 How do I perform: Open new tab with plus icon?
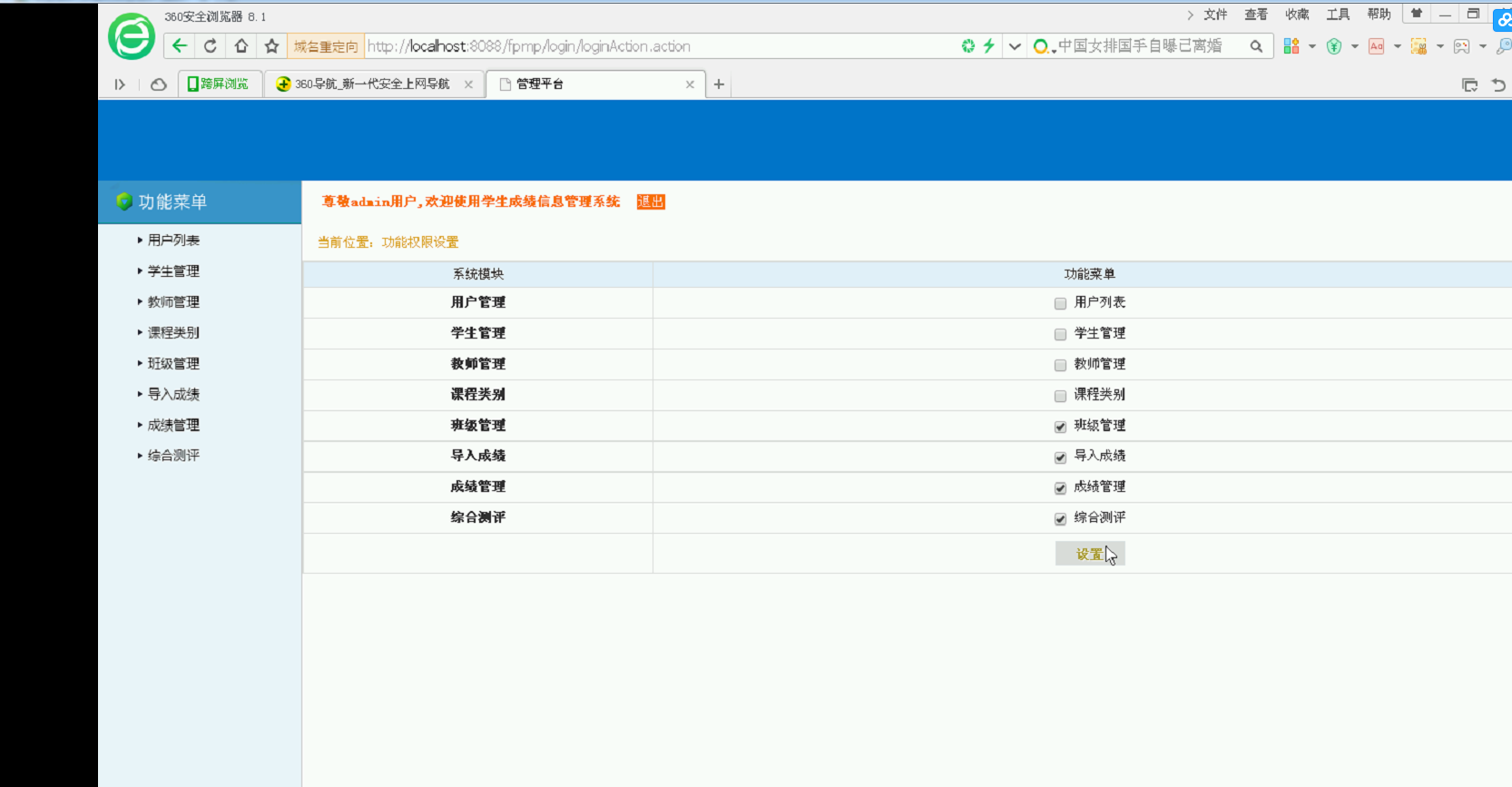coord(719,84)
